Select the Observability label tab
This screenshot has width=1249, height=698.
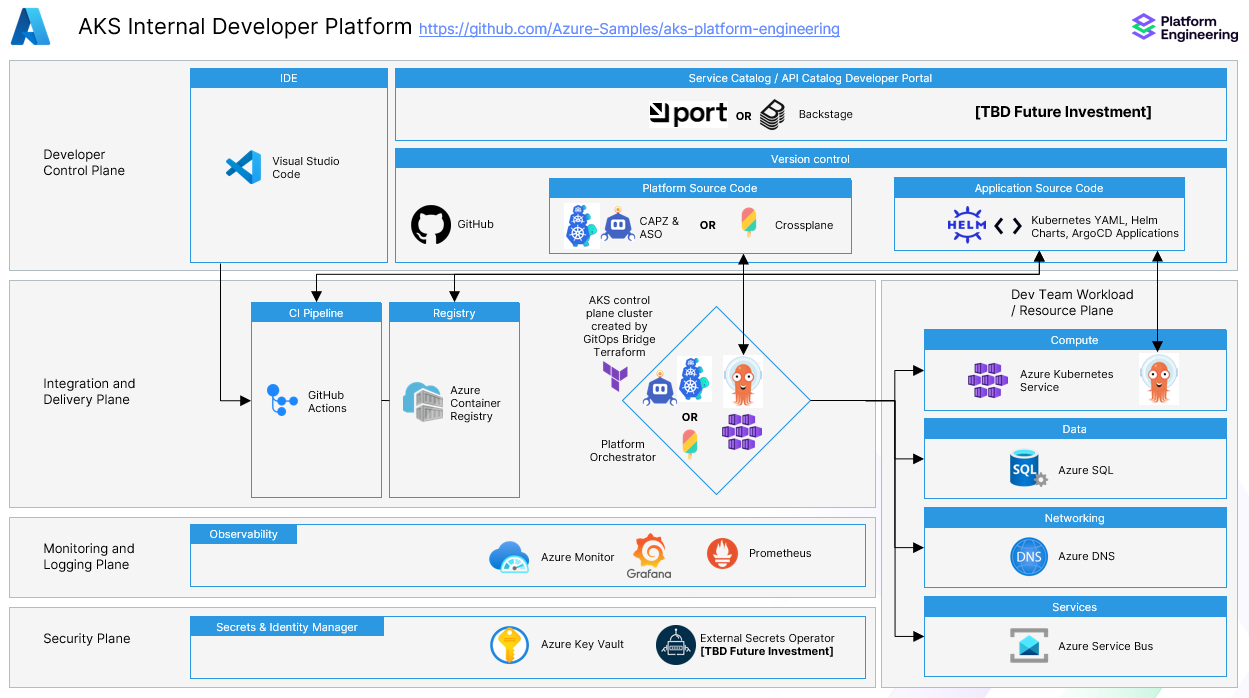pos(244,534)
